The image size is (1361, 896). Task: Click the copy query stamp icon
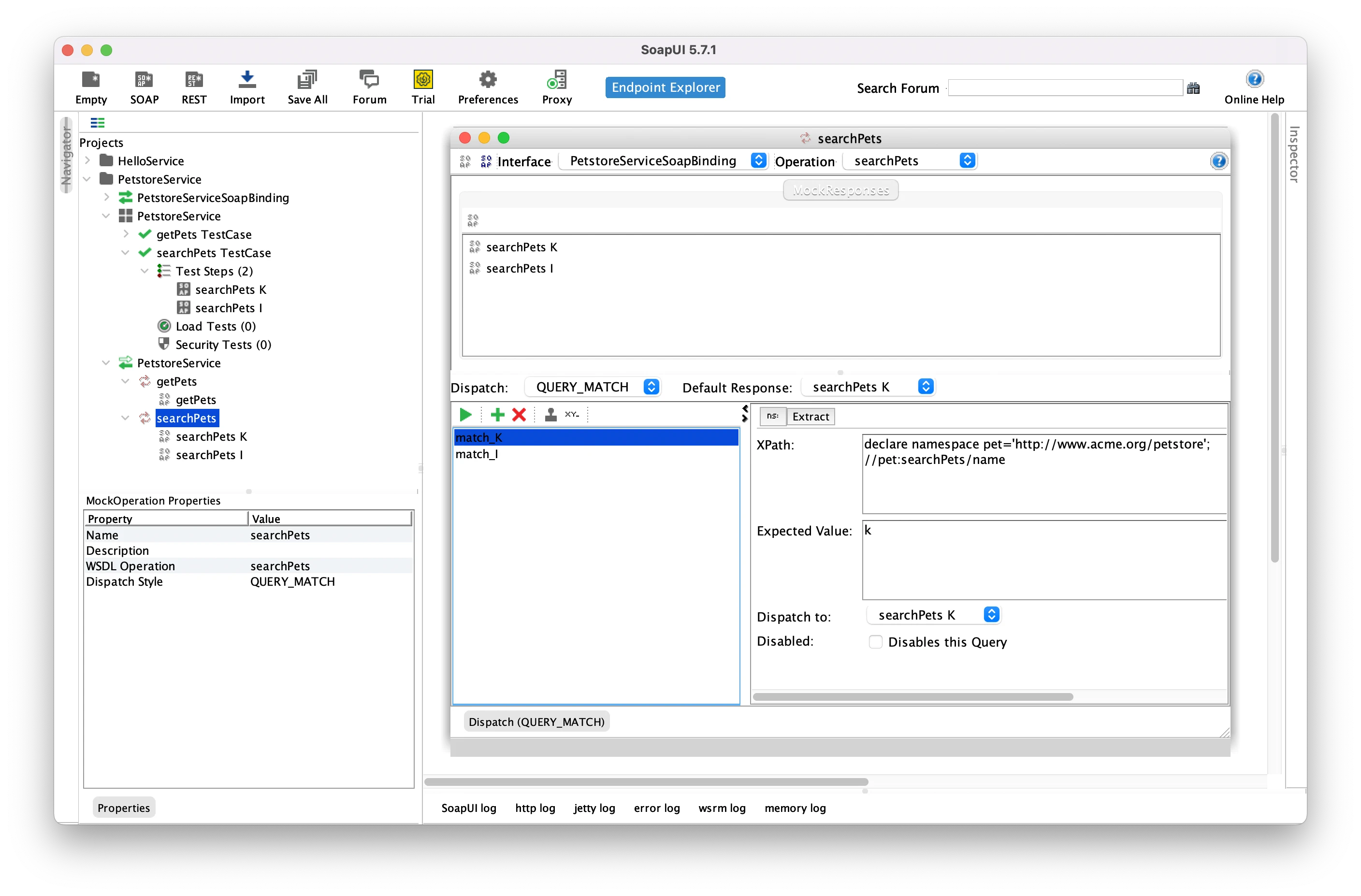(x=550, y=415)
